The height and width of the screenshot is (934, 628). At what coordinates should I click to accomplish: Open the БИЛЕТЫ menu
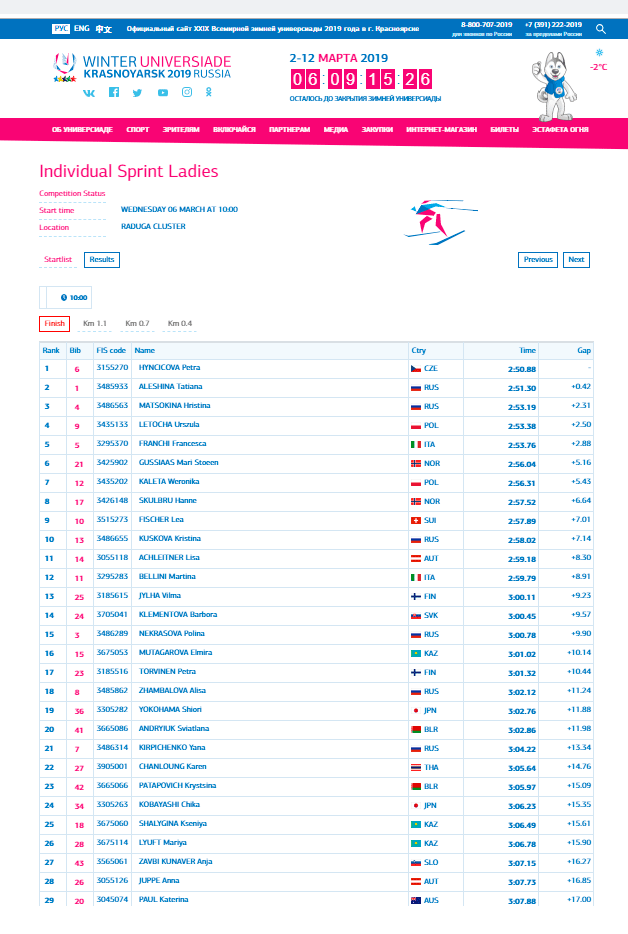[x=505, y=129]
